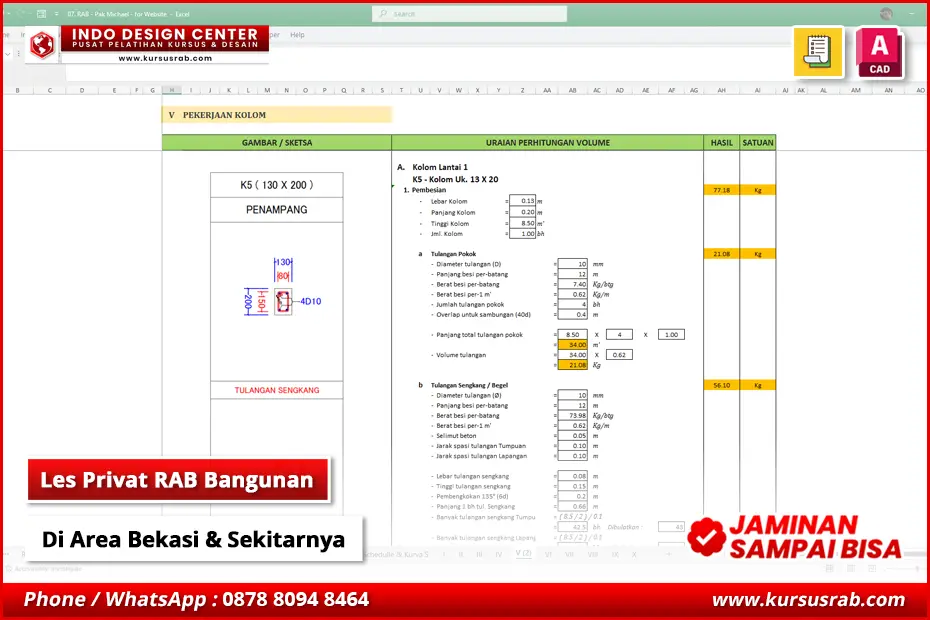The image size is (930, 620).
Task: Select the TULANGAN SENGKANG red label
Action: click(x=276, y=390)
